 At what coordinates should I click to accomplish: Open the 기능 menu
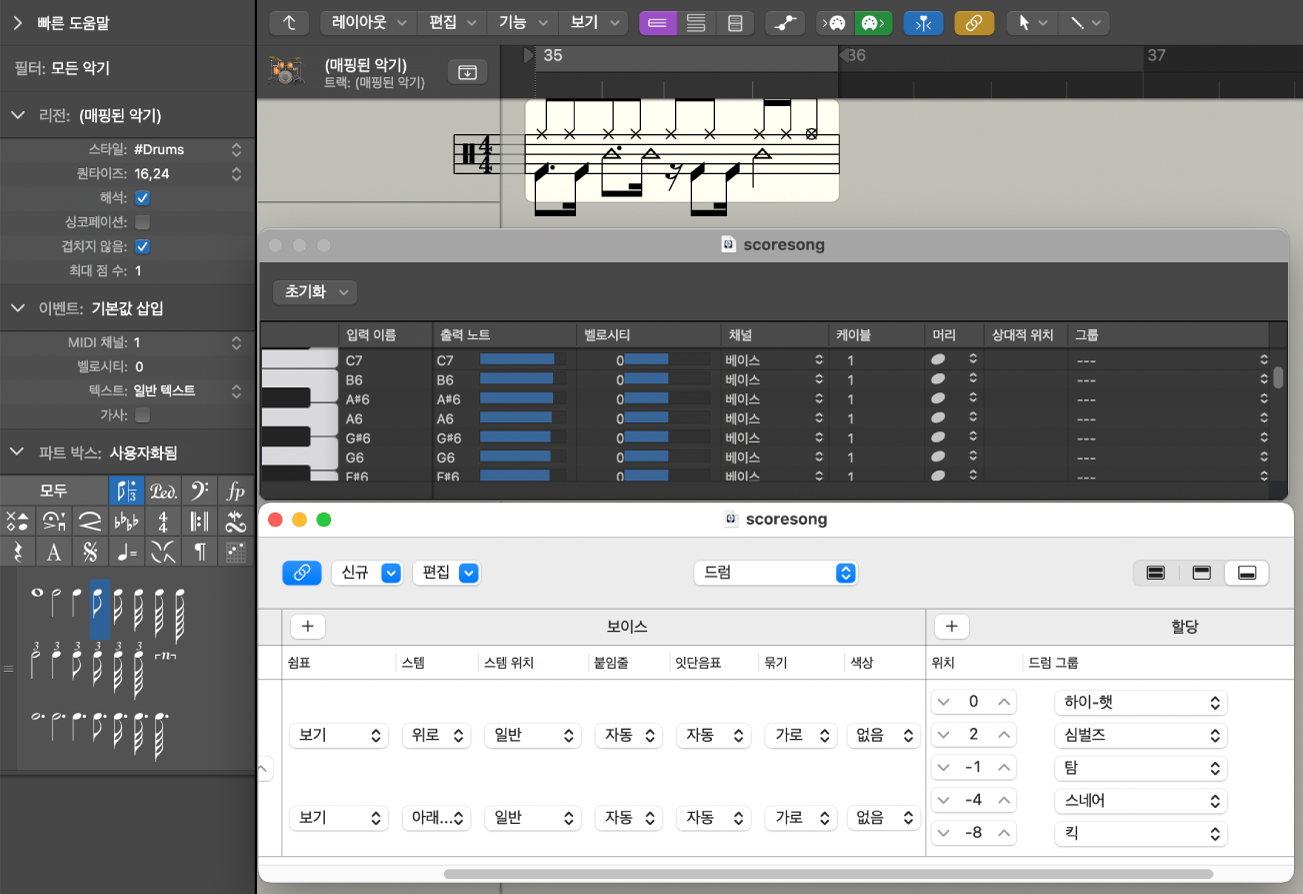coord(522,22)
